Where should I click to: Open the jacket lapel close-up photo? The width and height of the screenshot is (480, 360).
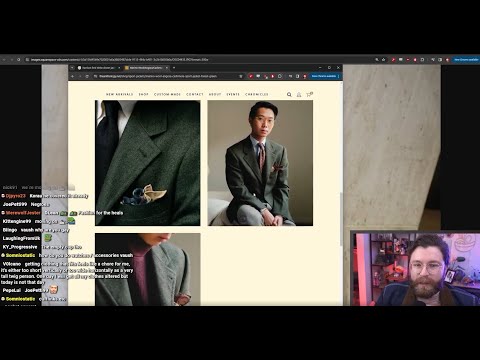[x=148, y=163]
